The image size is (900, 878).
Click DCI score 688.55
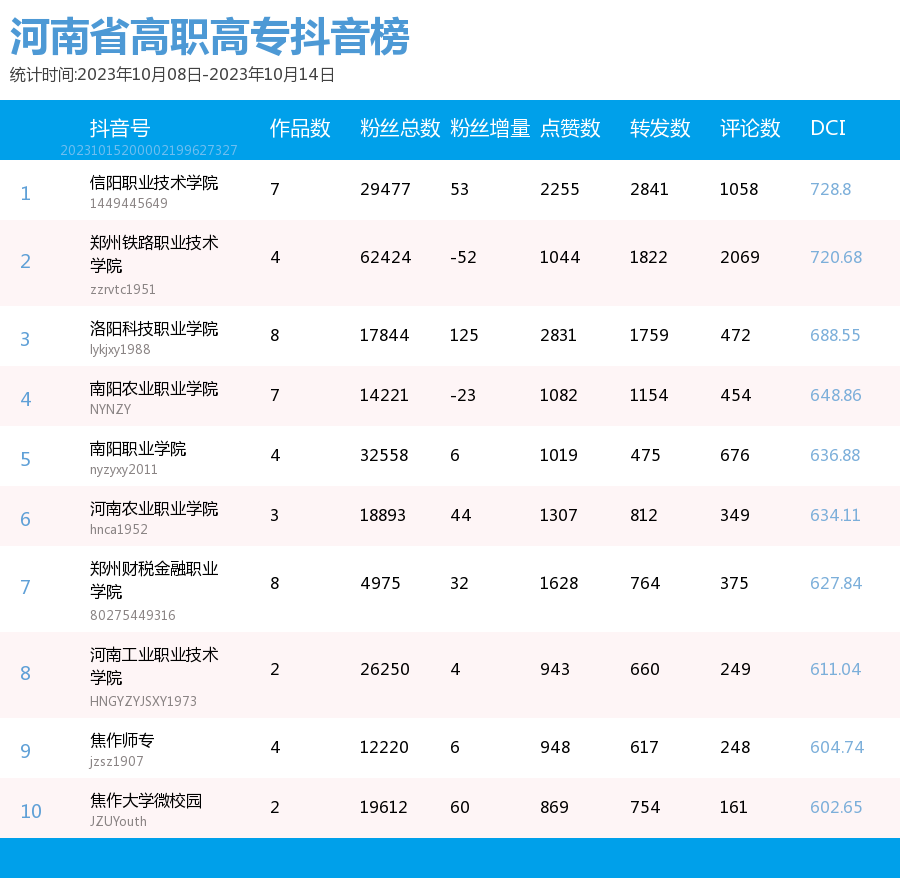click(835, 335)
